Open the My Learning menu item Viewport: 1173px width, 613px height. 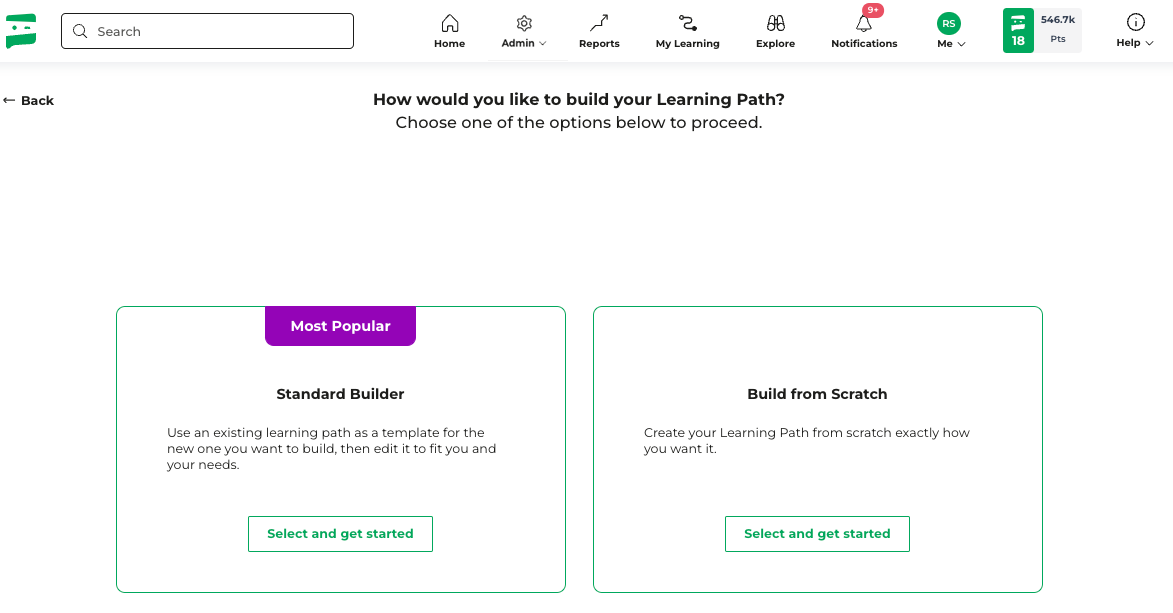click(x=687, y=43)
